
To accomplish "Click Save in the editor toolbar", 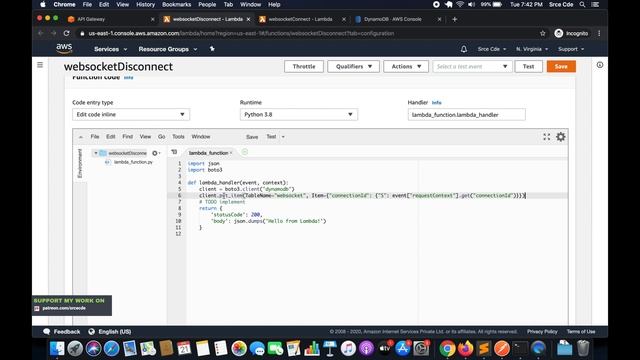I will [x=252, y=137].
